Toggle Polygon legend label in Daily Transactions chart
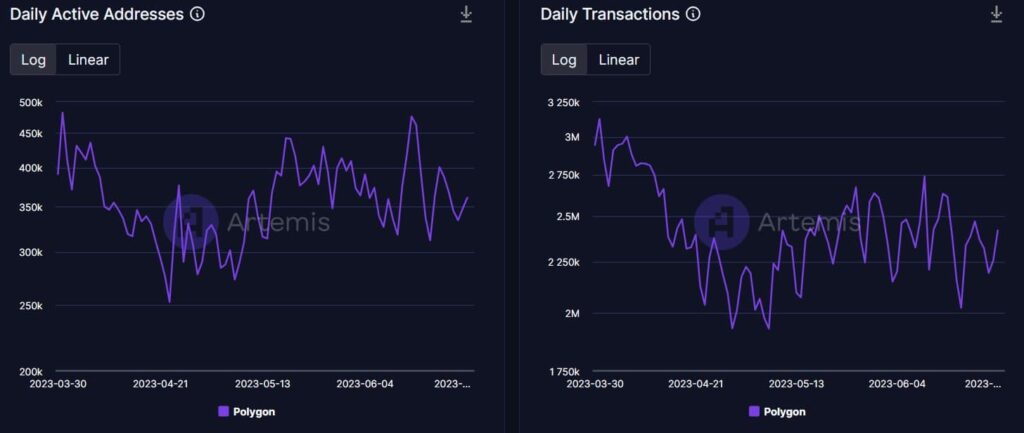The image size is (1024, 433). pyautogui.click(x=784, y=411)
